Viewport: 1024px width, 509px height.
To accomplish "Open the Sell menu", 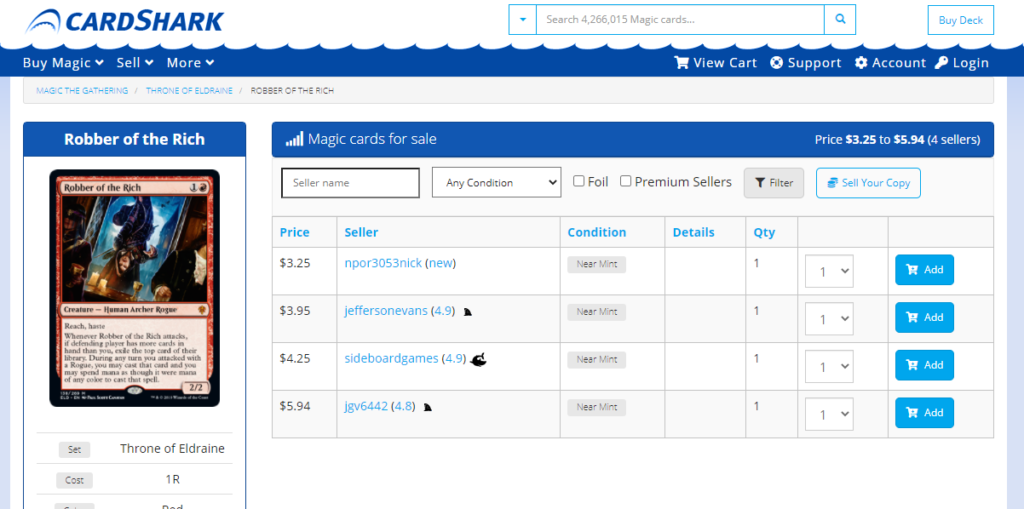I will pos(135,63).
